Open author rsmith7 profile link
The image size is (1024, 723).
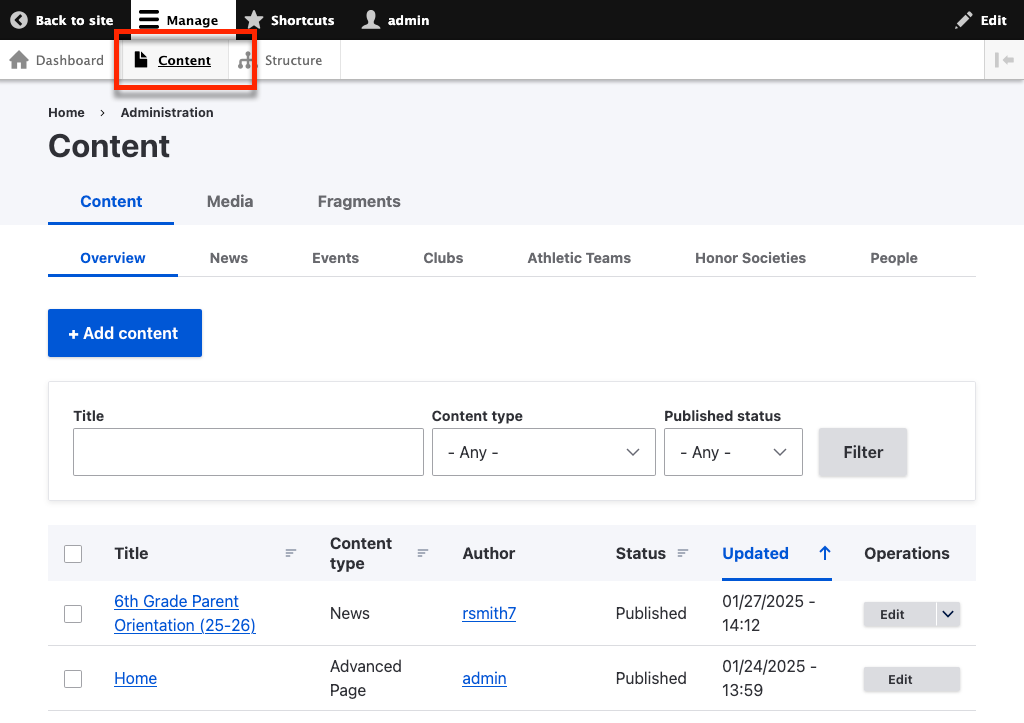(489, 613)
